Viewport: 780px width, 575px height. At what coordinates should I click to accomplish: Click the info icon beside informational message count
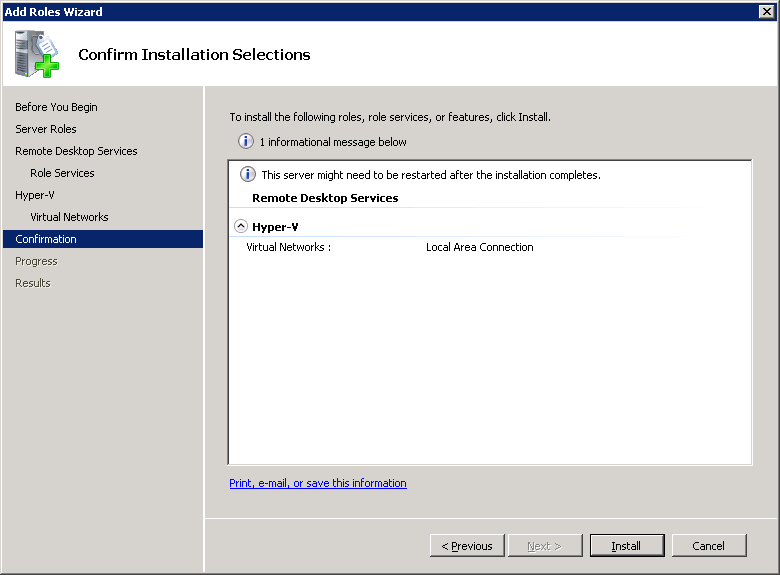tap(245, 142)
